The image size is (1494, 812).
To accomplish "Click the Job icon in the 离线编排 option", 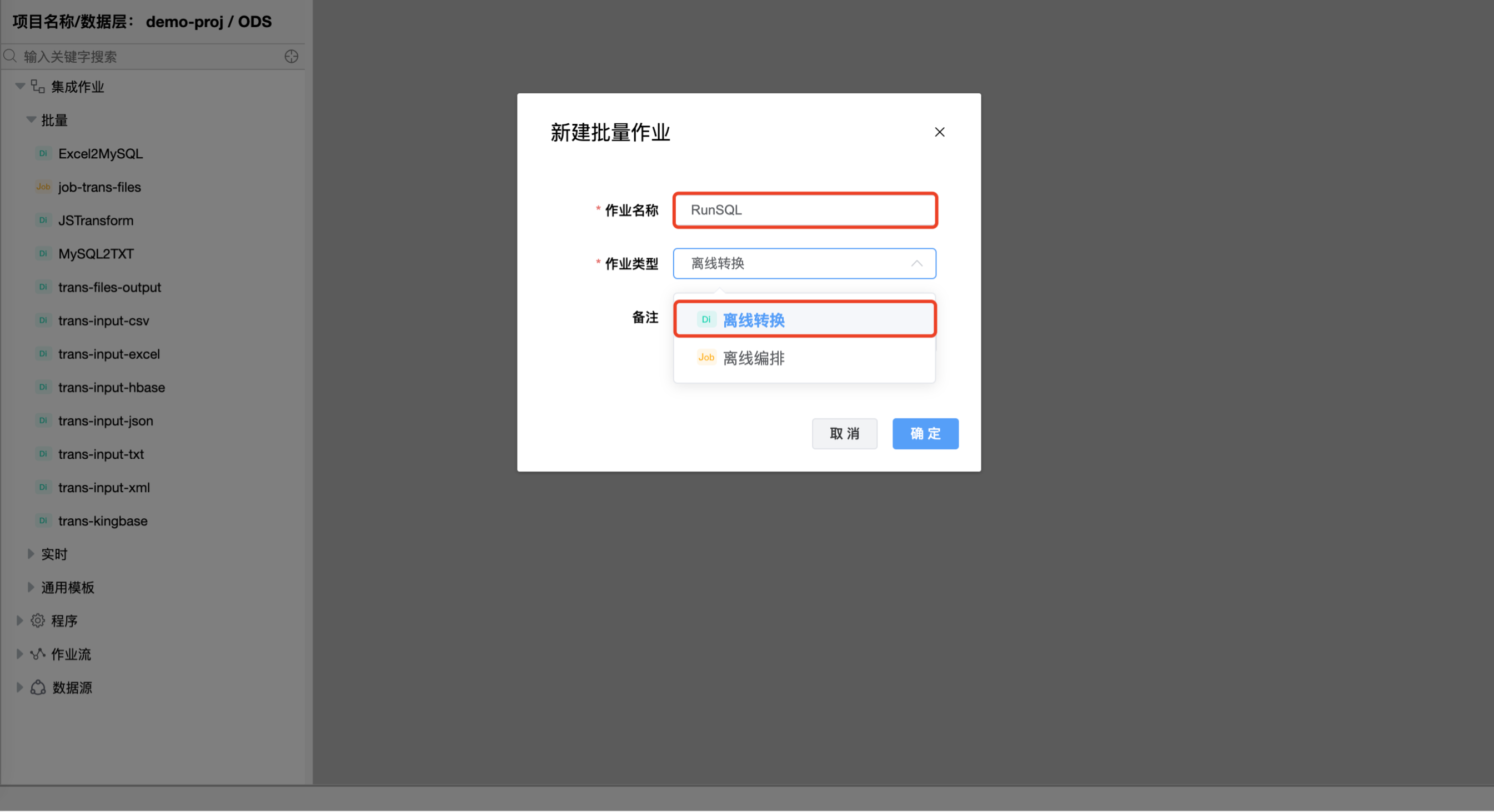I will pyautogui.click(x=706, y=357).
